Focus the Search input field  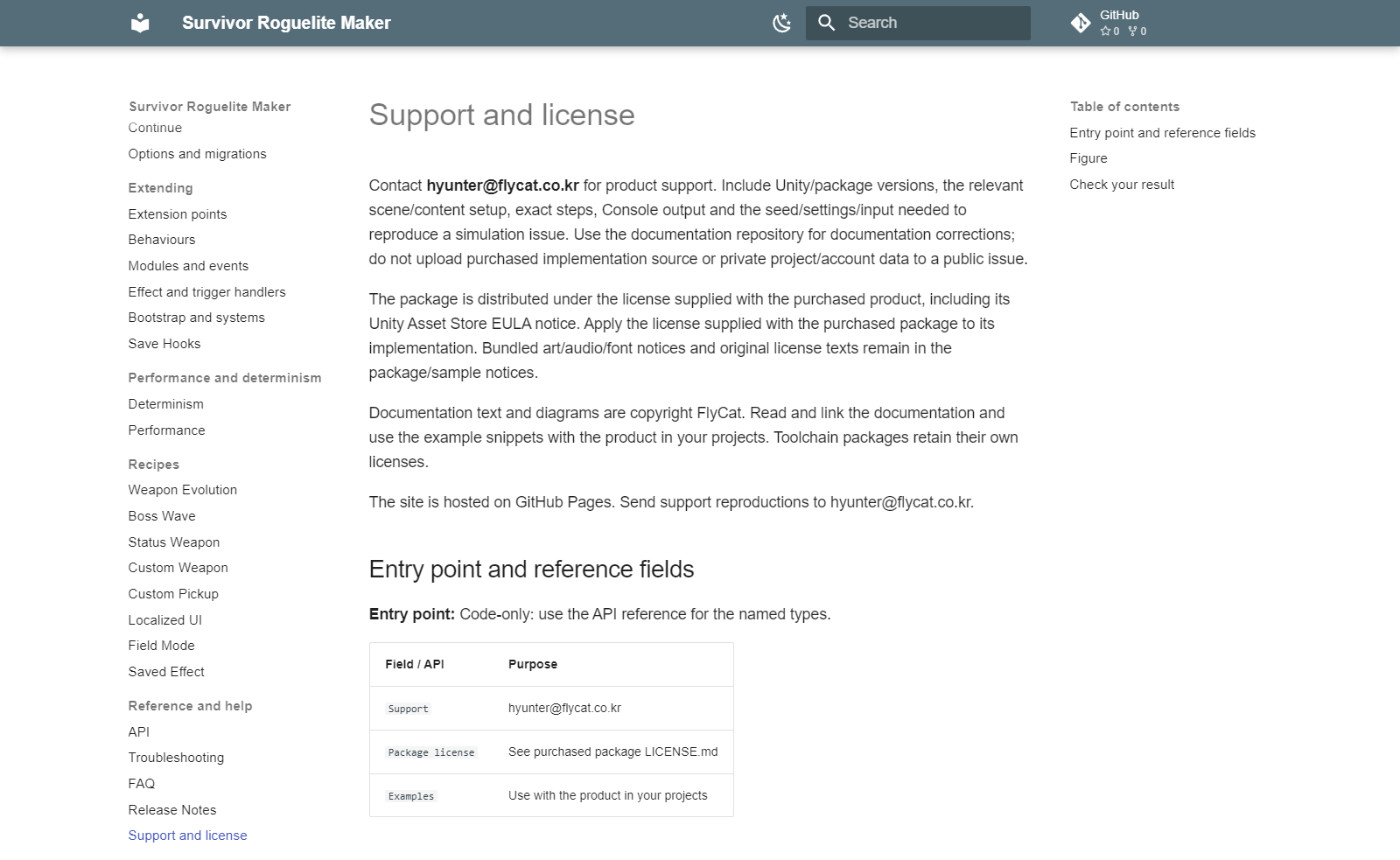(918, 23)
